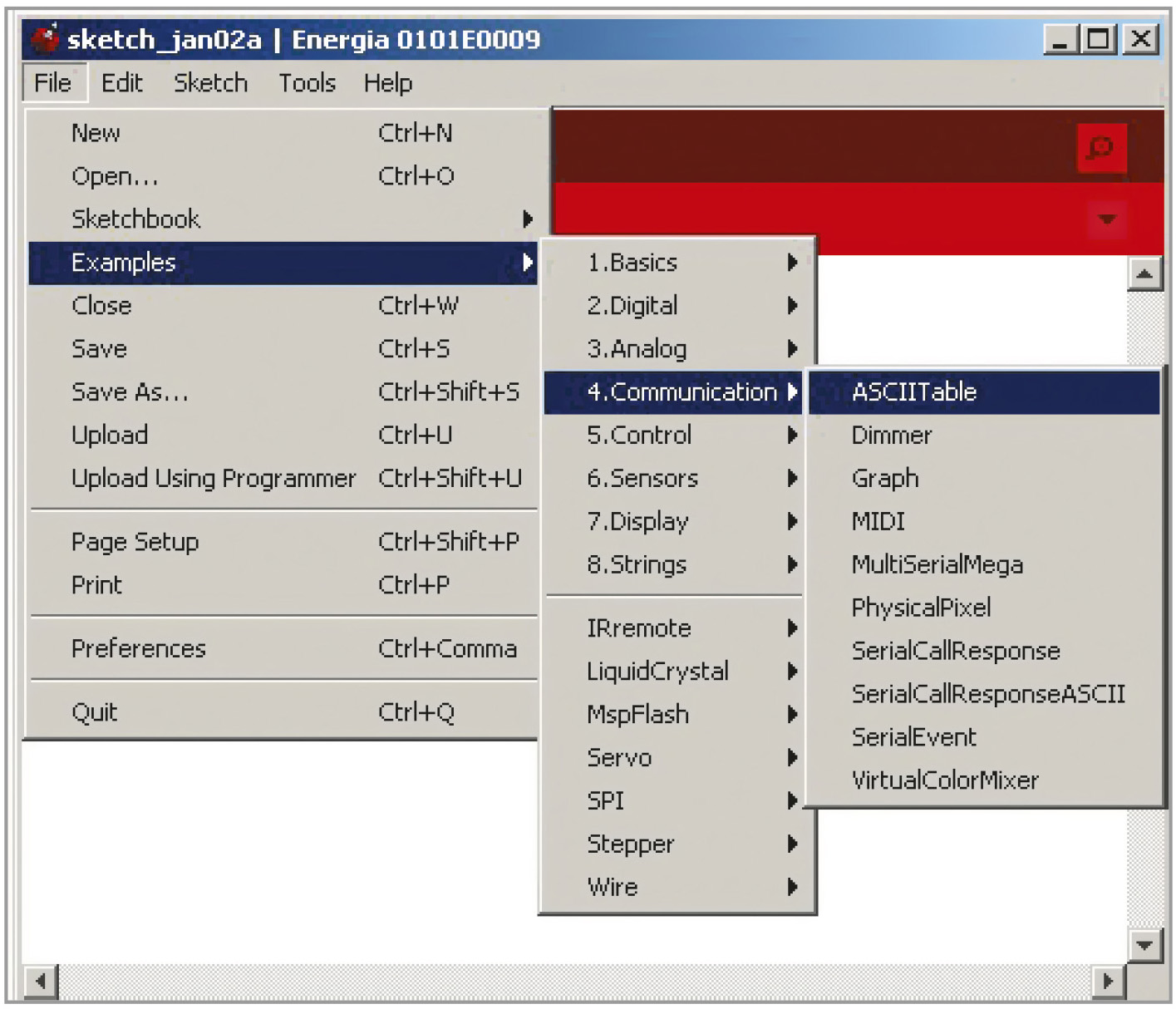The image size is (1176, 1009).
Task: Click the horizontal scrollbar right arrow
Action: (x=1108, y=982)
